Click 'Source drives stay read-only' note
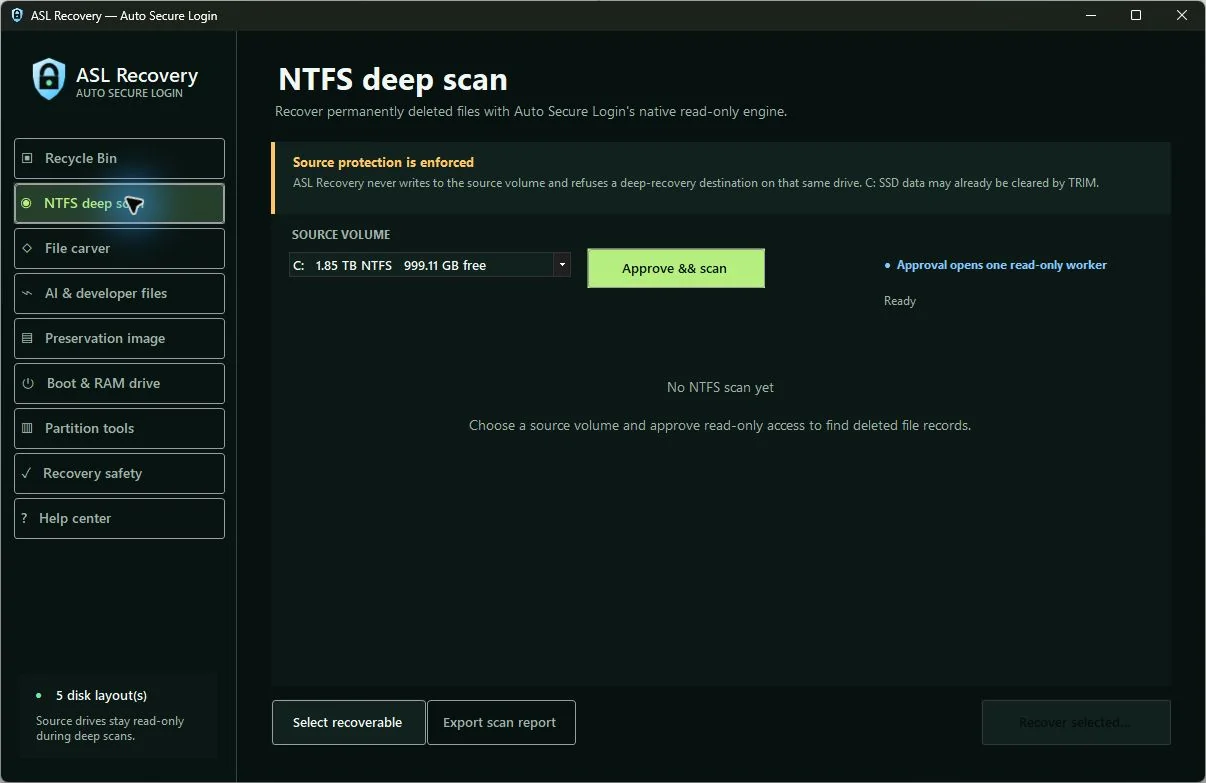This screenshot has height=783, width=1206. click(x=110, y=728)
